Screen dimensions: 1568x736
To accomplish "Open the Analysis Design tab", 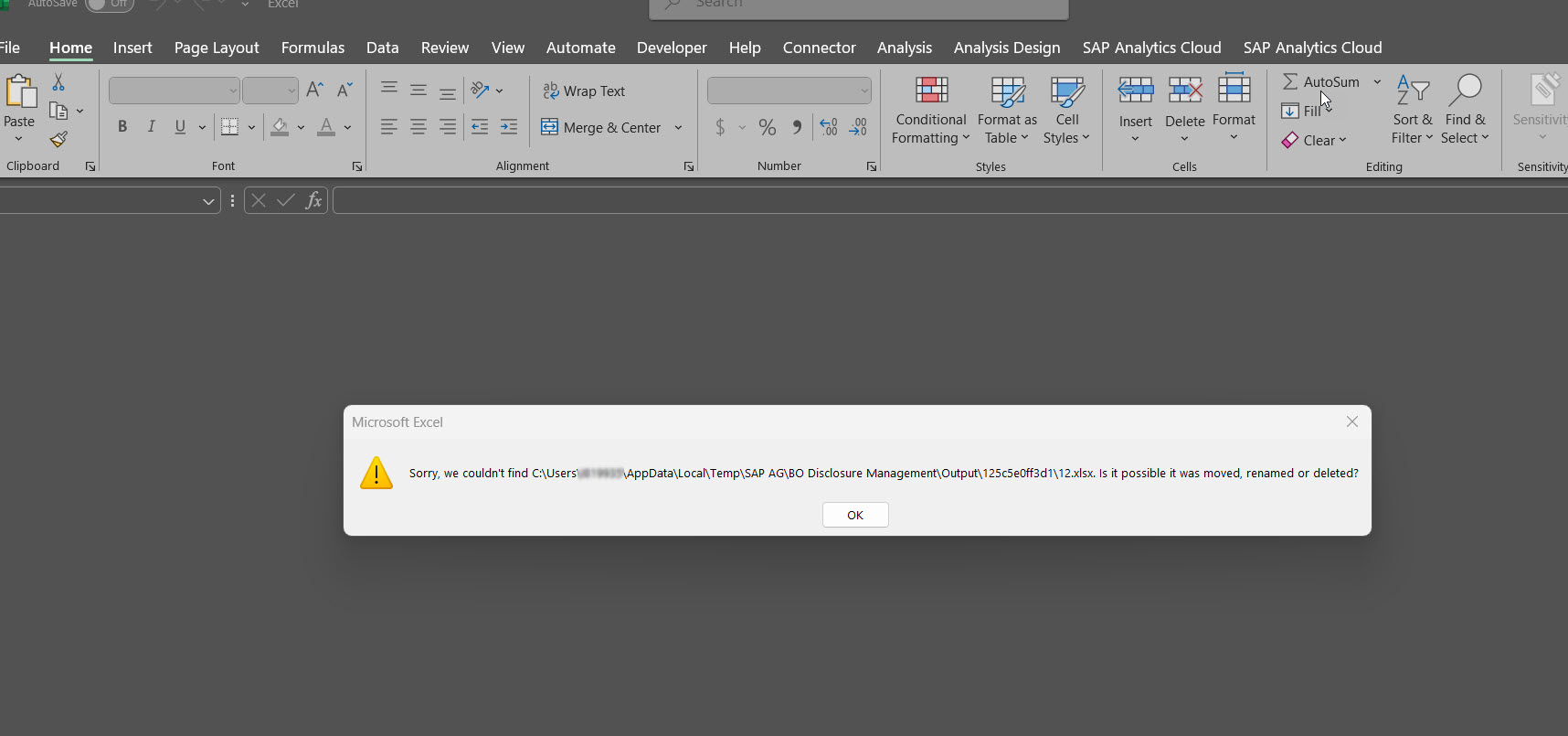I will tap(1007, 48).
